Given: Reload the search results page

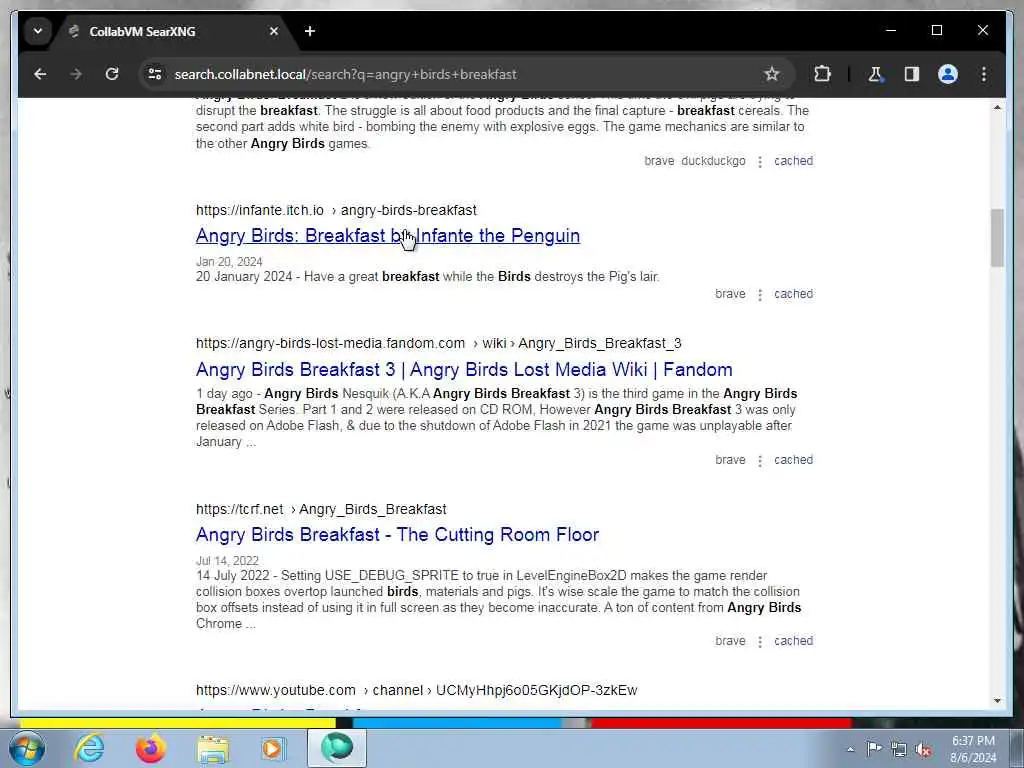Looking at the screenshot, I should pos(112,74).
